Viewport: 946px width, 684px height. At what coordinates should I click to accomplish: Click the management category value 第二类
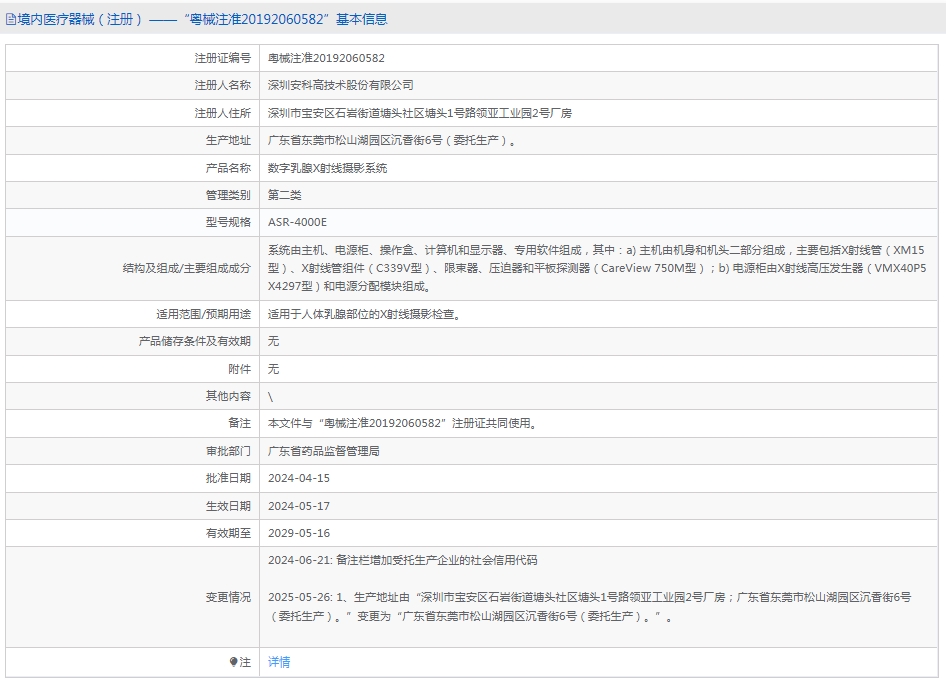click(x=284, y=195)
